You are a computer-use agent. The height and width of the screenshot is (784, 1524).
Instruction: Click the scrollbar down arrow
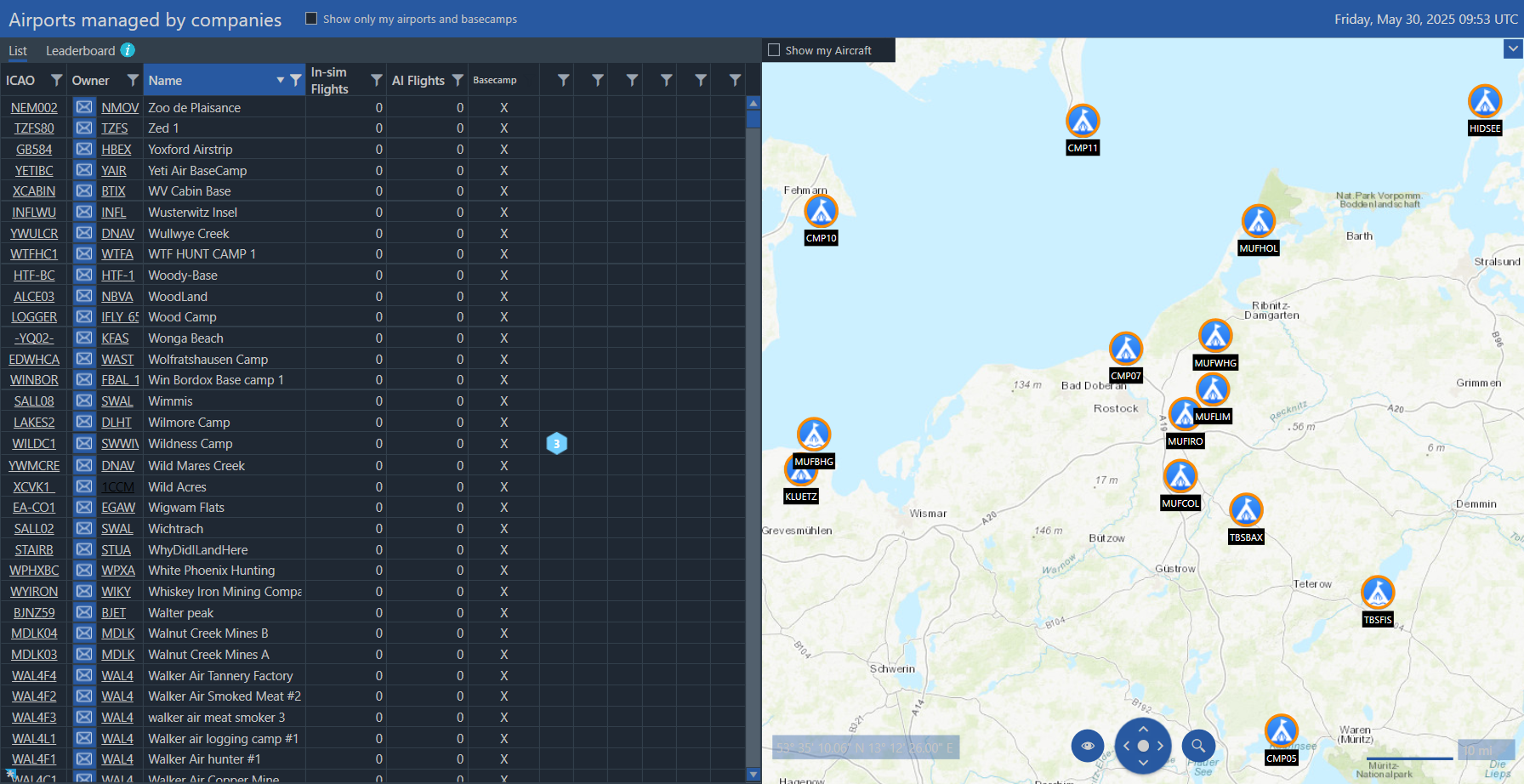coord(753,775)
